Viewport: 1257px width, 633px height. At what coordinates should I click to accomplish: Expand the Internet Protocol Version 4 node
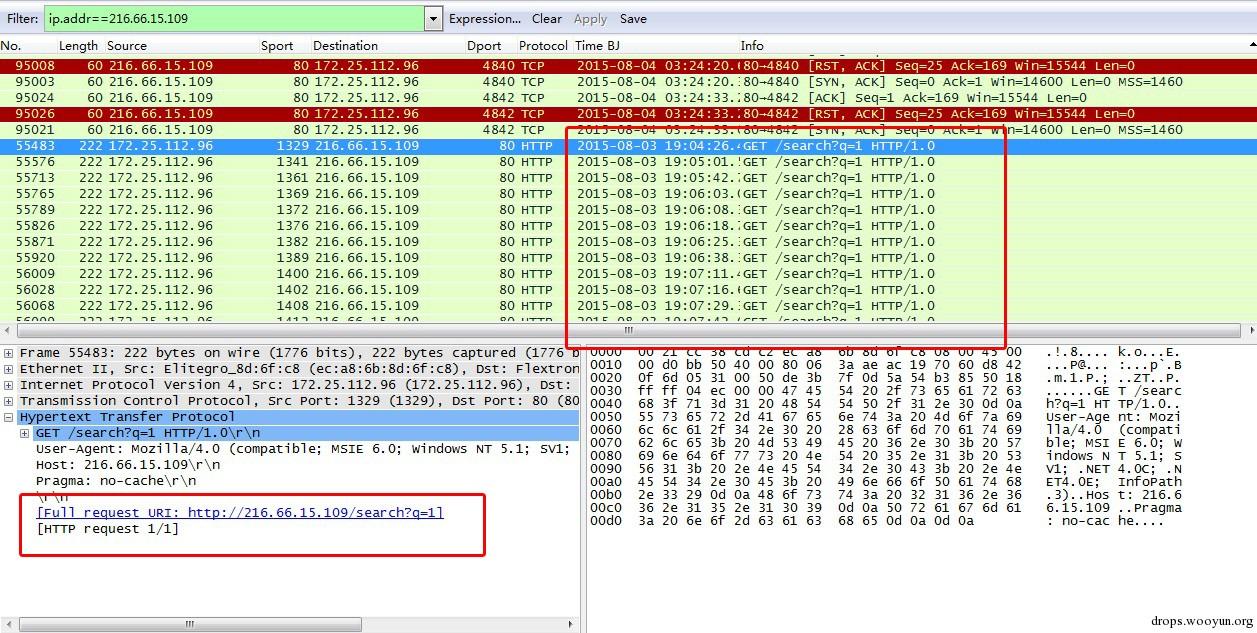9,385
